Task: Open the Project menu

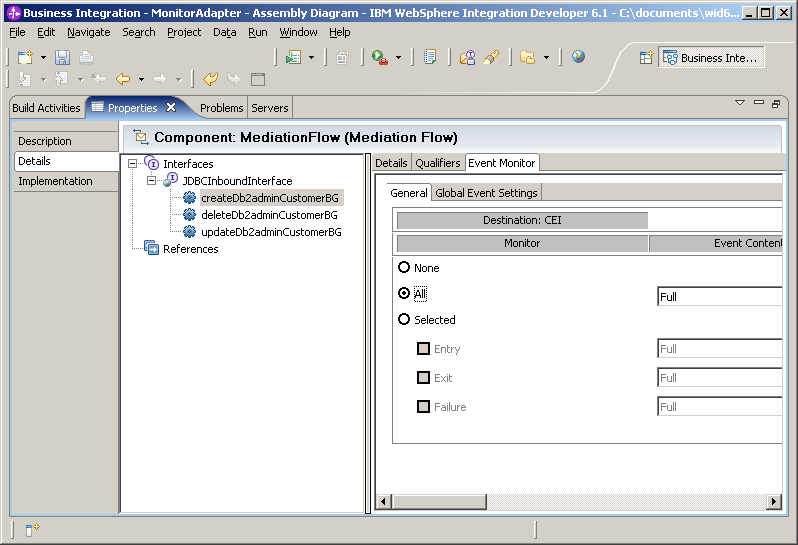Action: click(184, 33)
